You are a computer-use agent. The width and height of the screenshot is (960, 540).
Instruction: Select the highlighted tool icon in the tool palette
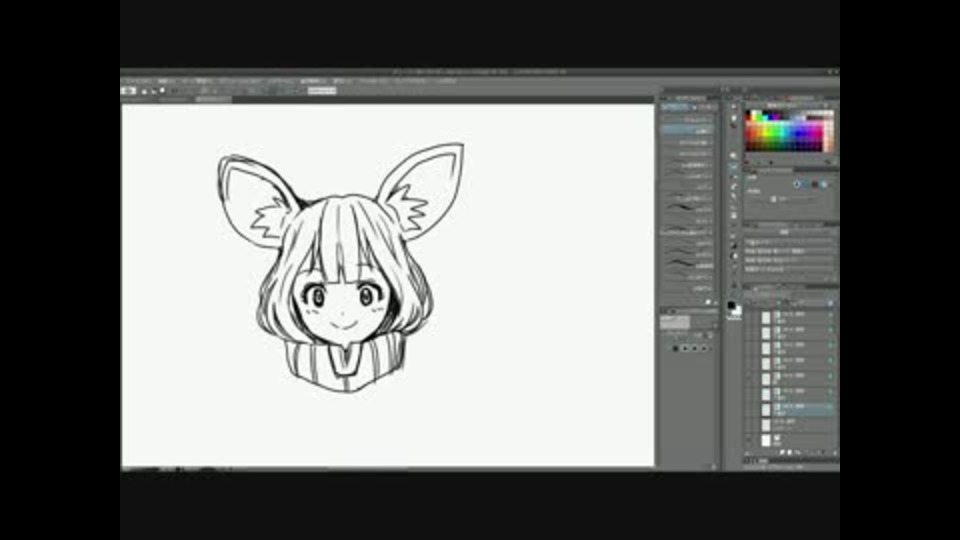coord(734,166)
